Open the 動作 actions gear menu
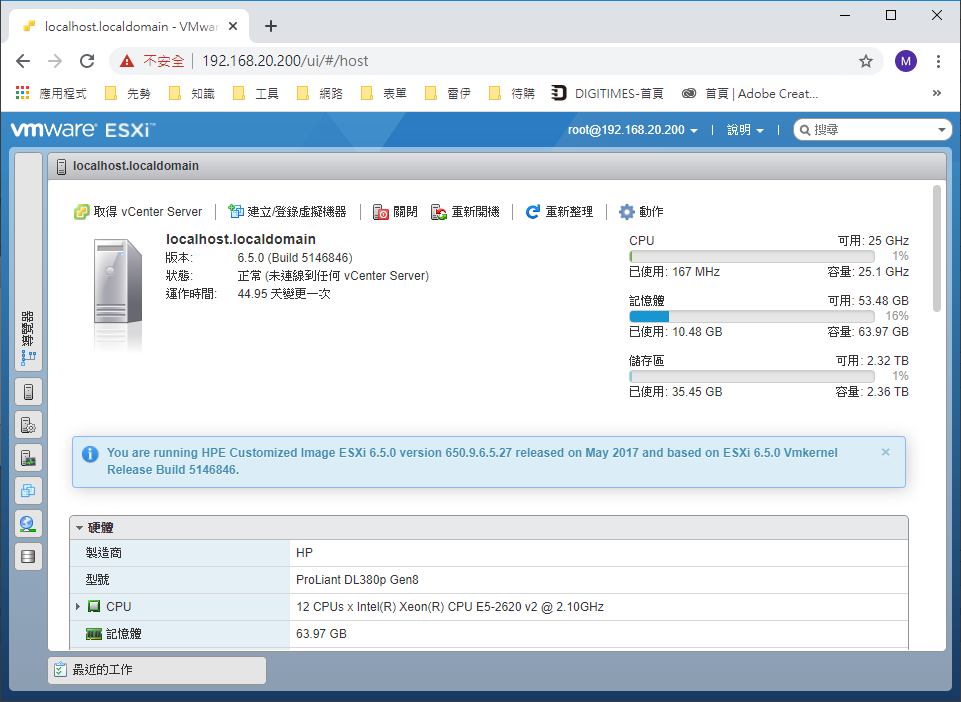Viewport: 961px width, 702px height. [641, 212]
